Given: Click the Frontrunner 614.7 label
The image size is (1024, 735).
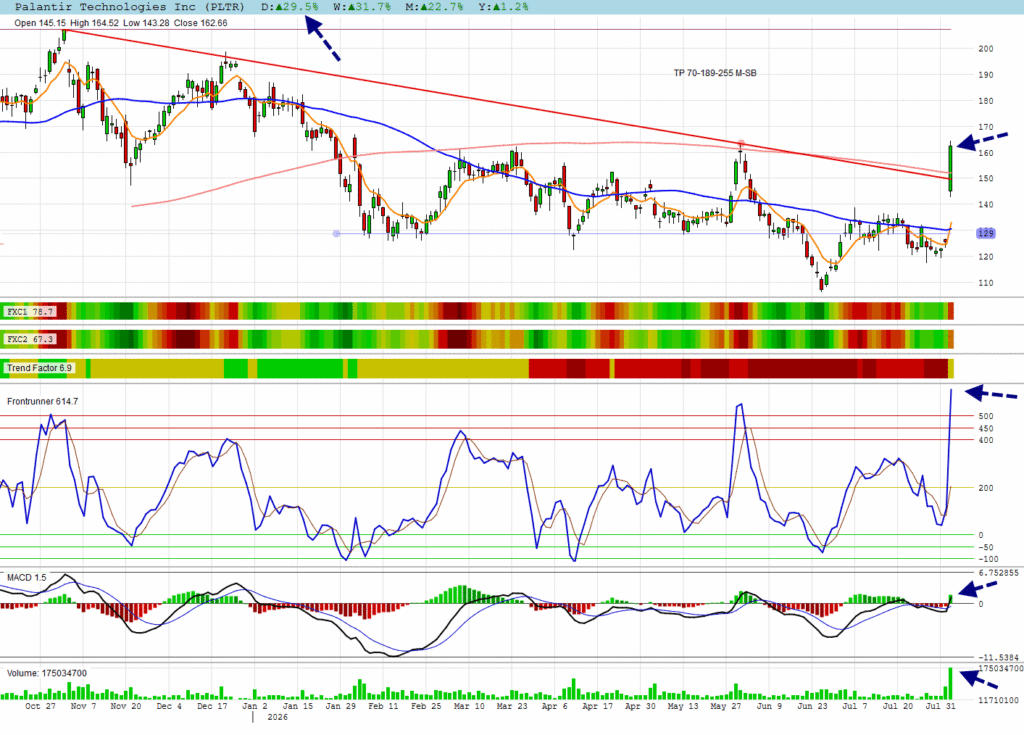Looking at the screenshot, I should pyautogui.click(x=42, y=401).
